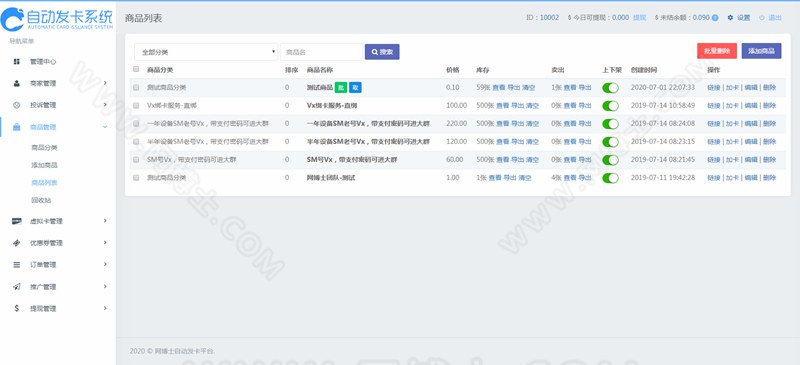Click 删除 on the 120.00 row
800x365 pixels.
pos(769,141)
